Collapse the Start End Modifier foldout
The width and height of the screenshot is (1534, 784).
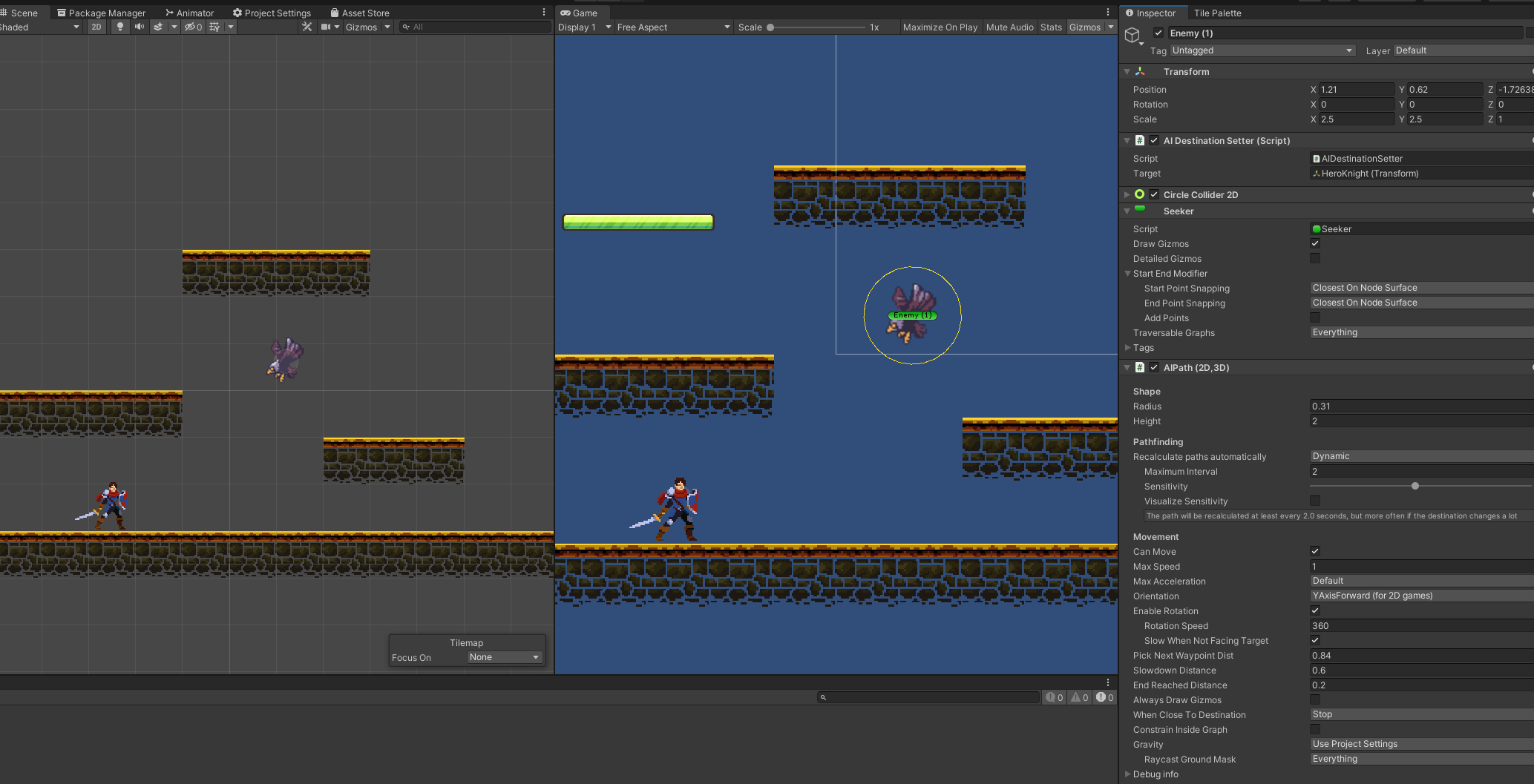1128,273
